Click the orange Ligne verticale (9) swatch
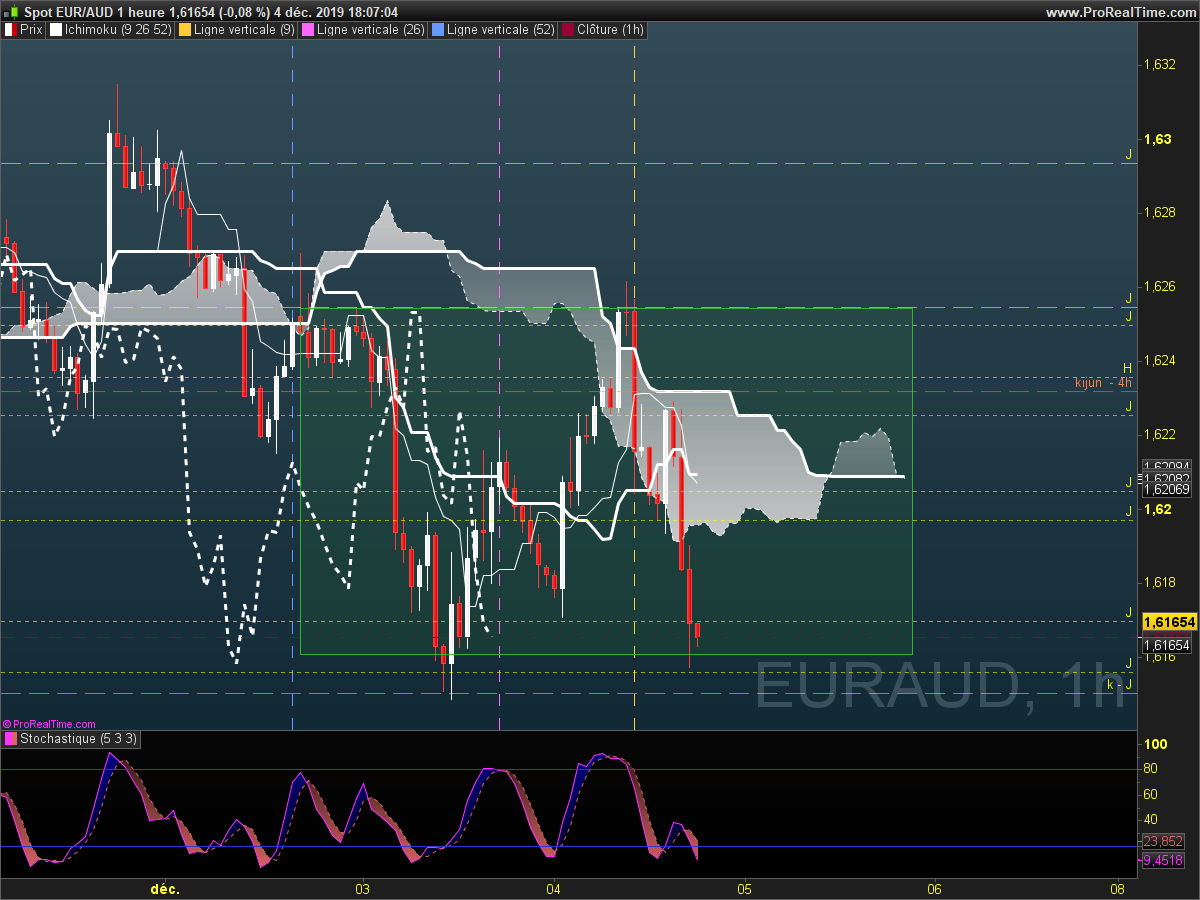 pyautogui.click(x=184, y=30)
